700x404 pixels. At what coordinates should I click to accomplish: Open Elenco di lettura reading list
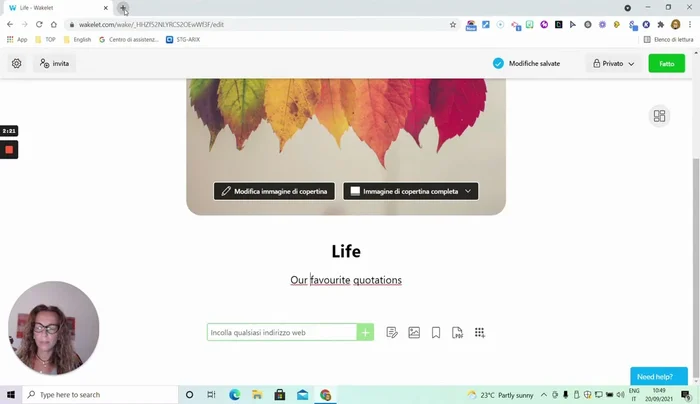click(668, 40)
